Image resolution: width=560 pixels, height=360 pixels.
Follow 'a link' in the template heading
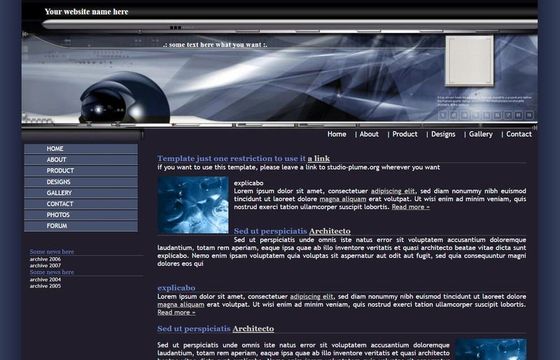pos(319,159)
